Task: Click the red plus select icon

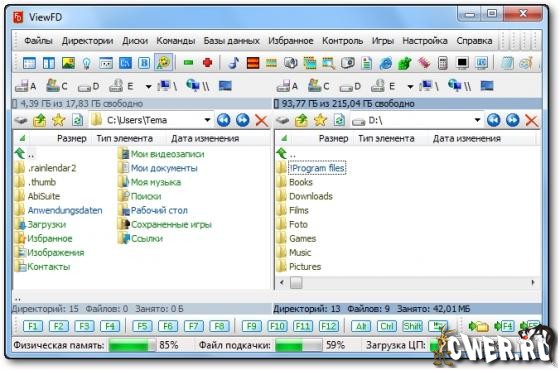Action: (208, 63)
